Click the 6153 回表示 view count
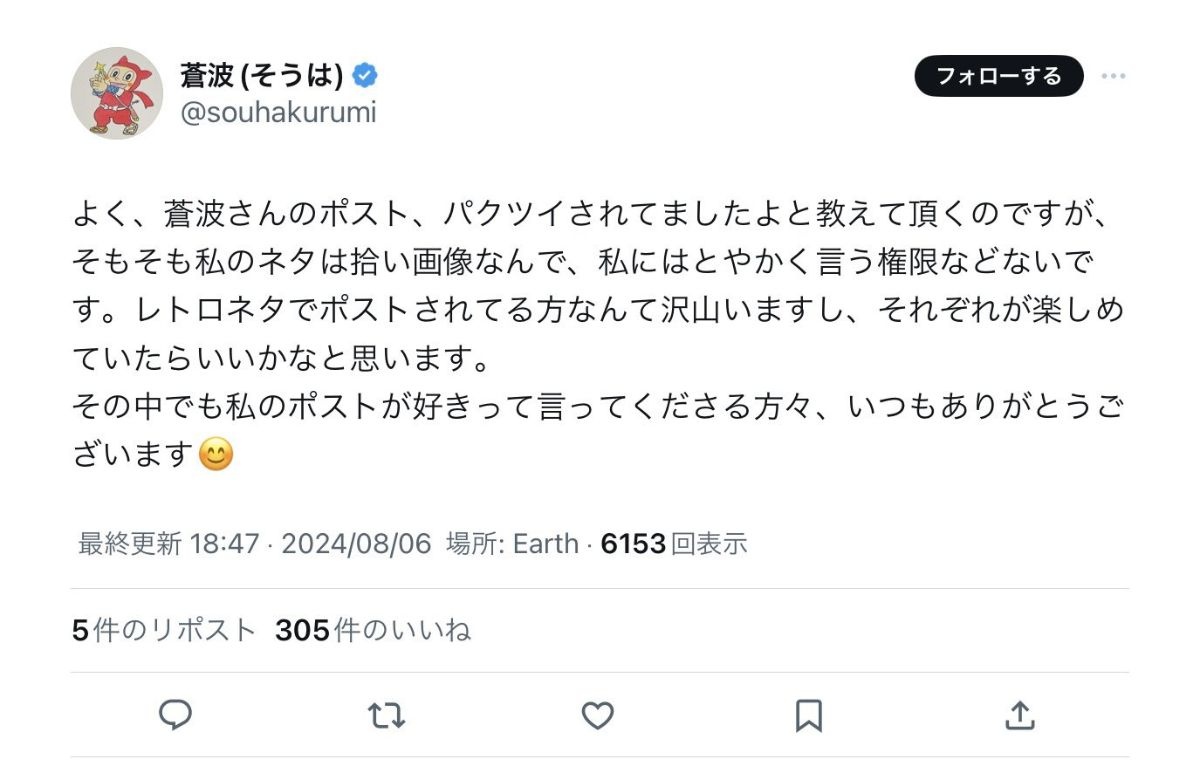Viewport: 1200px width, 773px height. tap(674, 544)
